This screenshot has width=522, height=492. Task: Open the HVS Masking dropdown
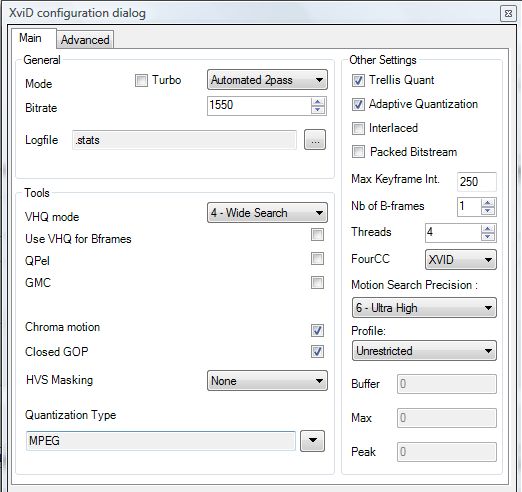[x=267, y=381]
